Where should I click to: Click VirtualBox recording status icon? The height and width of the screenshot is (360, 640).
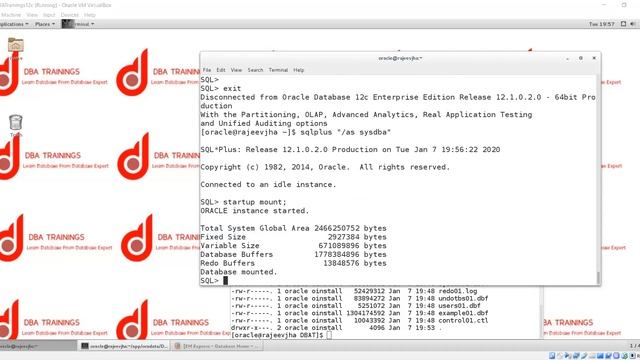click(609, 356)
